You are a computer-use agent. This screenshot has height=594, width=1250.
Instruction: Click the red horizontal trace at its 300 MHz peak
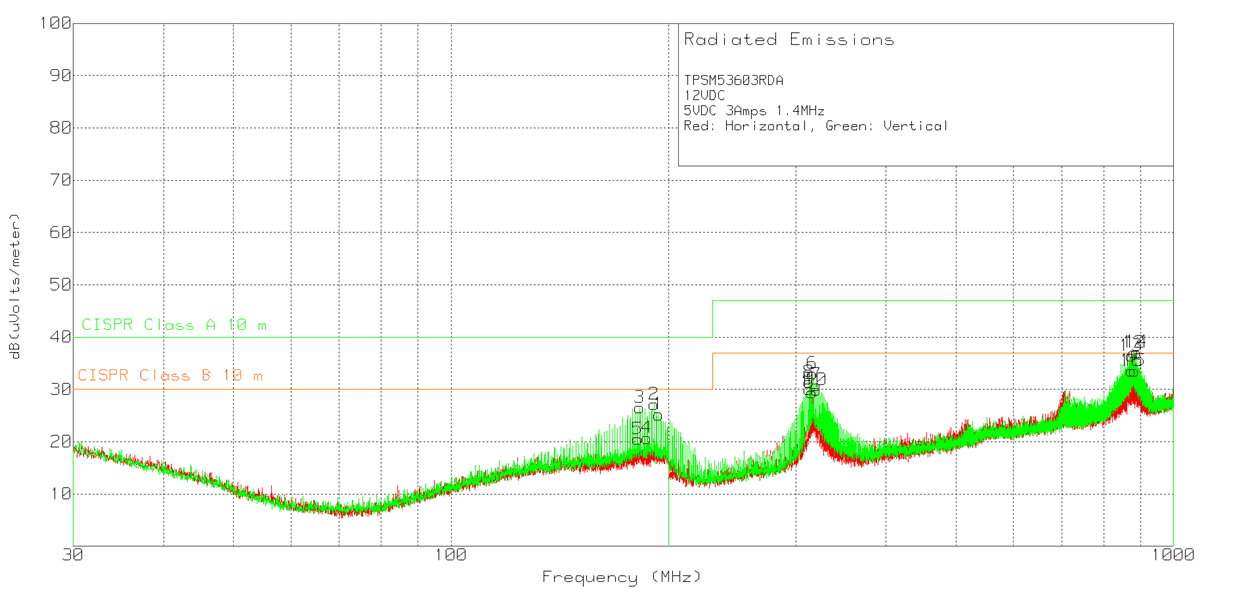point(812,424)
